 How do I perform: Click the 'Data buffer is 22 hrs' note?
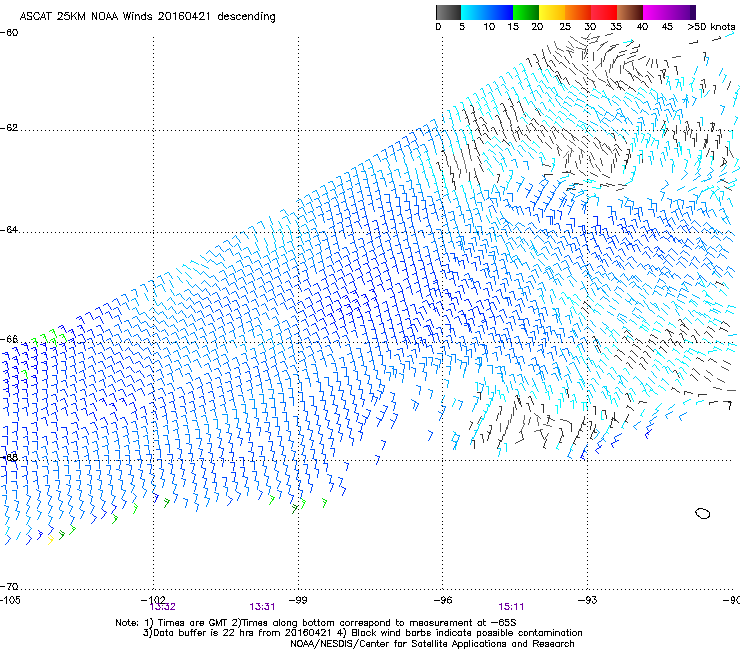362,633
